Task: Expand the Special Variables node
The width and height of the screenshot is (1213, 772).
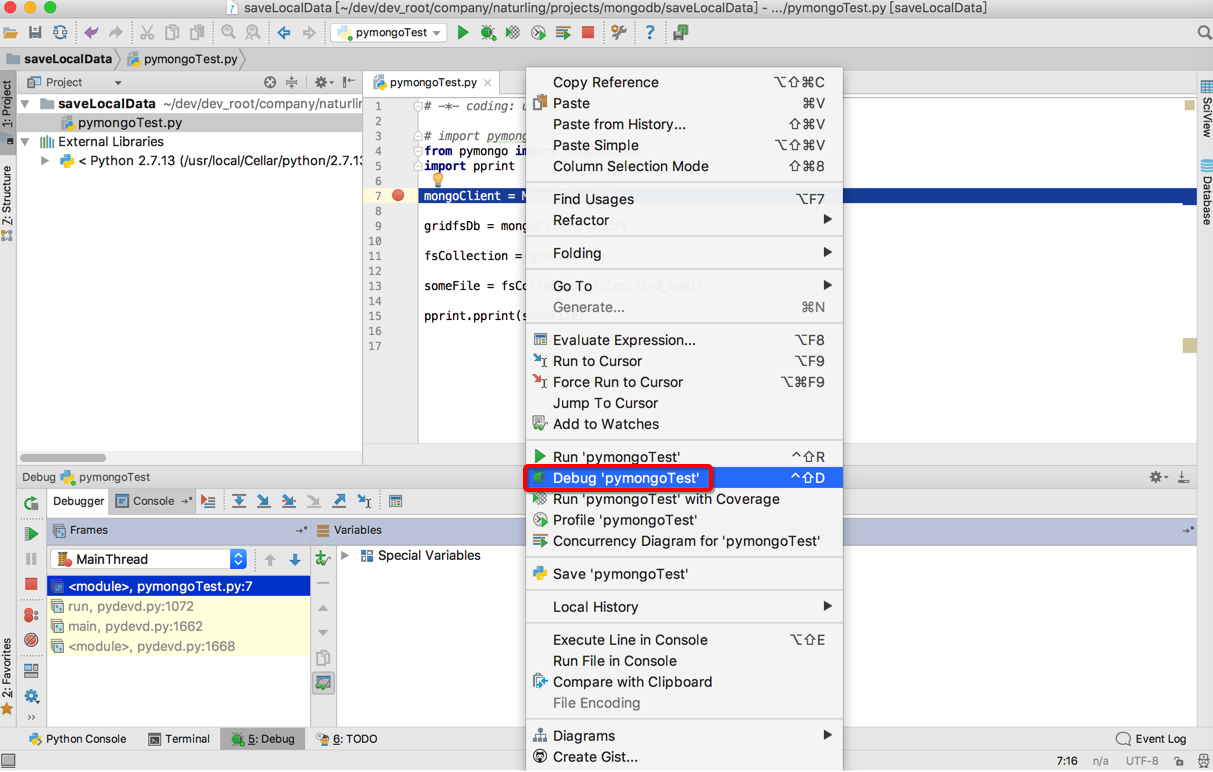Action: click(x=345, y=556)
